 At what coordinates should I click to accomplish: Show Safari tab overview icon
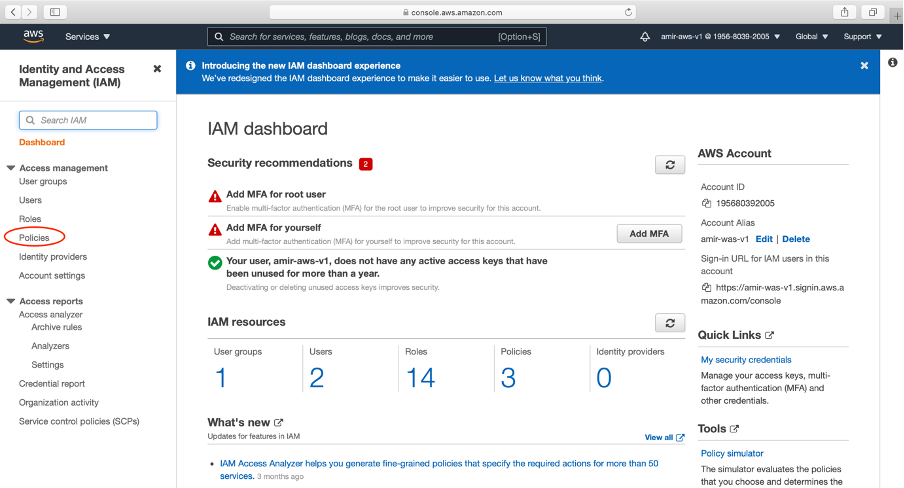point(873,12)
